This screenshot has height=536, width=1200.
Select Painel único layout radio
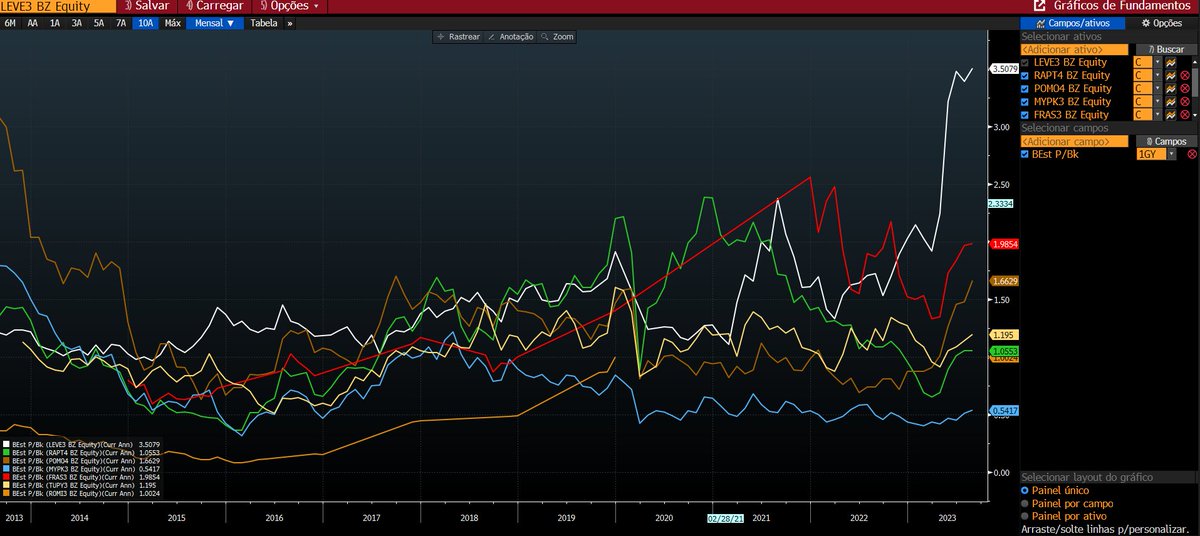point(1025,490)
